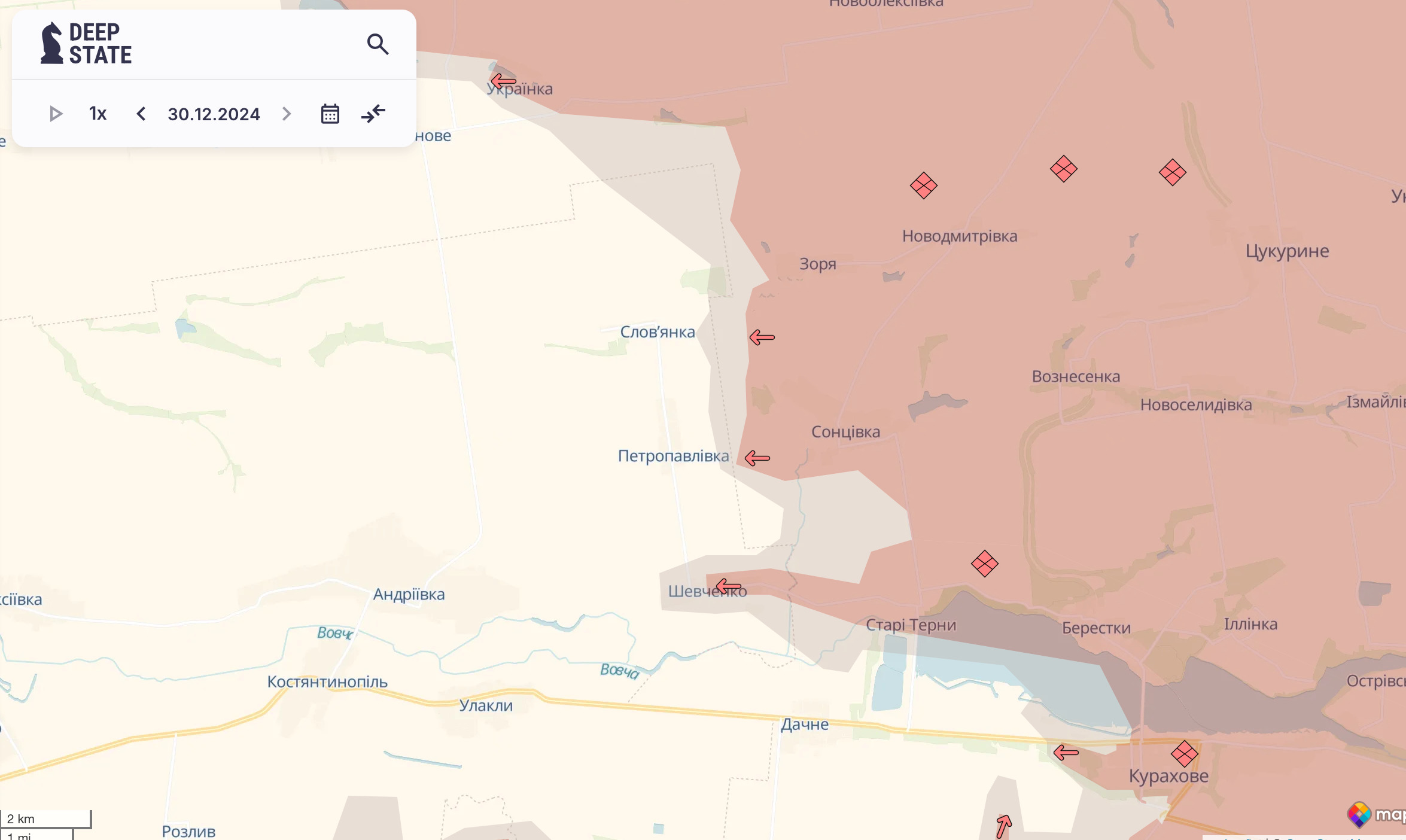
Task: Click the Вознесенка label
Action: (1076, 377)
